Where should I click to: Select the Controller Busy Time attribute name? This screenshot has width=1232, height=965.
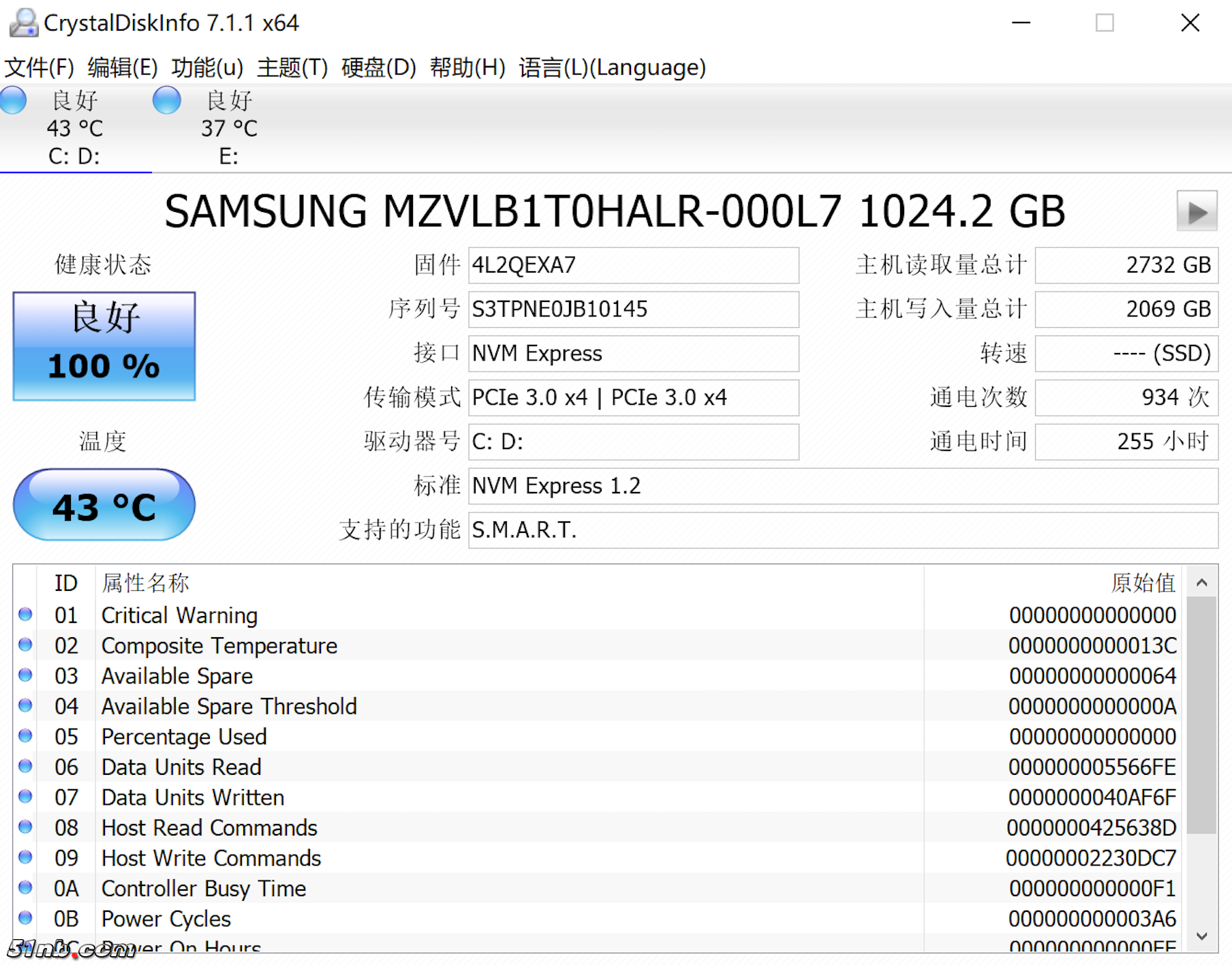point(204,889)
